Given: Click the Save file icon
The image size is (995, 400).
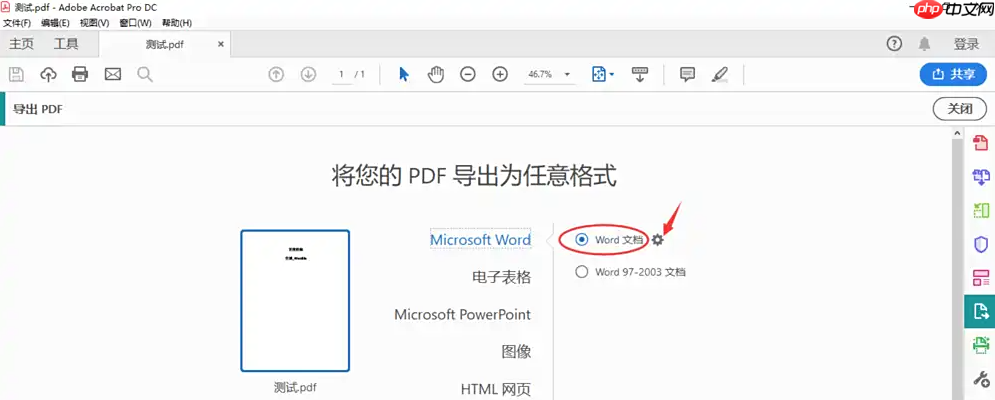Looking at the screenshot, I should pyautogui.click(x=16, y=74).
